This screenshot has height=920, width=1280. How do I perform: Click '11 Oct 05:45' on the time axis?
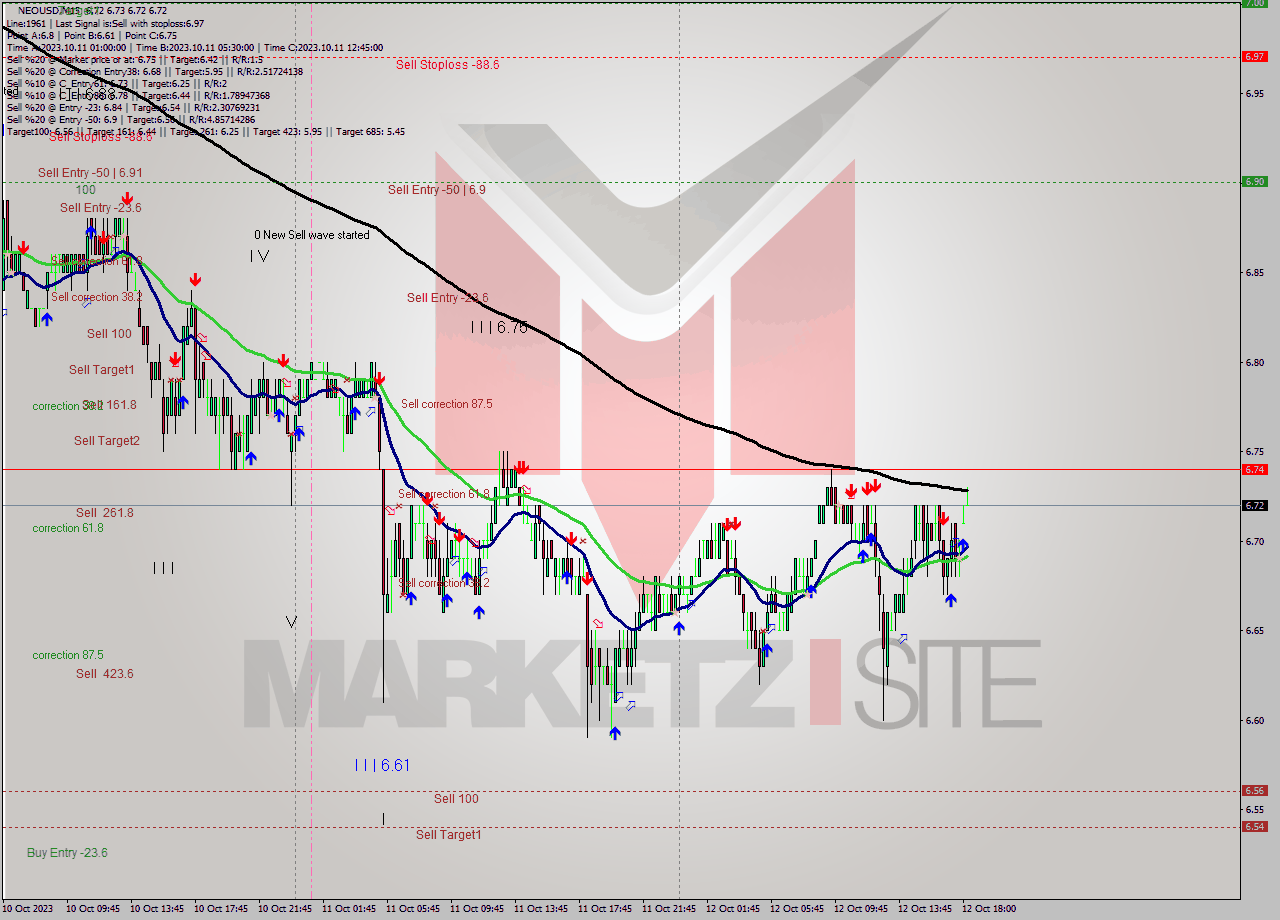pos(413,909)
